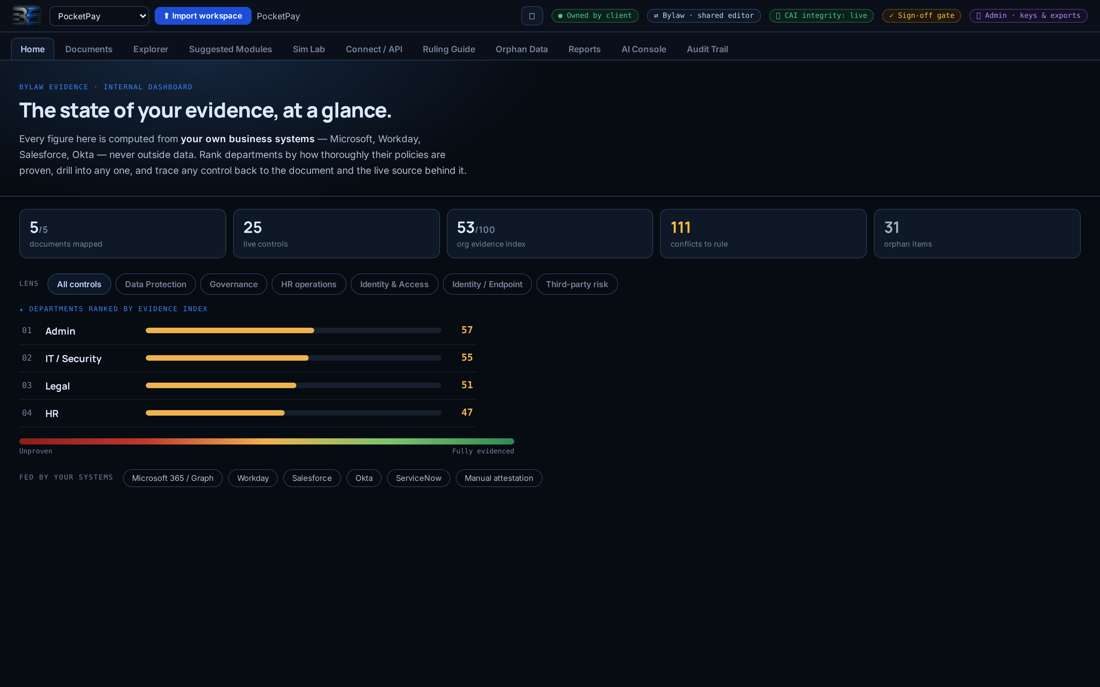
Task: Click the conflicts to rule card
Action: tap(763, 234)
